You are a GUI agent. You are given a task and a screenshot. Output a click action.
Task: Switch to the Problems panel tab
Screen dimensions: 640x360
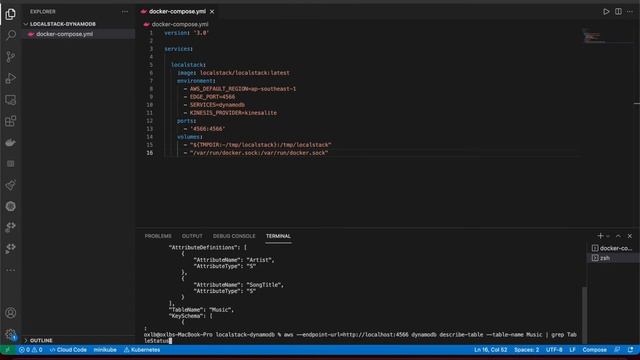[158, 236]
